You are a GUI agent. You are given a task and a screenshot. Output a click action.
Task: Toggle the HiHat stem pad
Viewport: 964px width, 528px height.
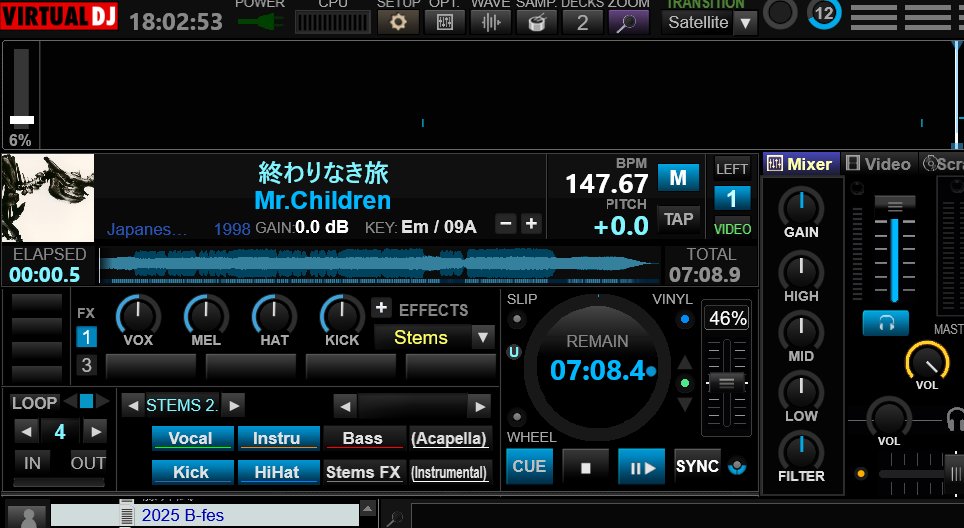pos(279,472)
